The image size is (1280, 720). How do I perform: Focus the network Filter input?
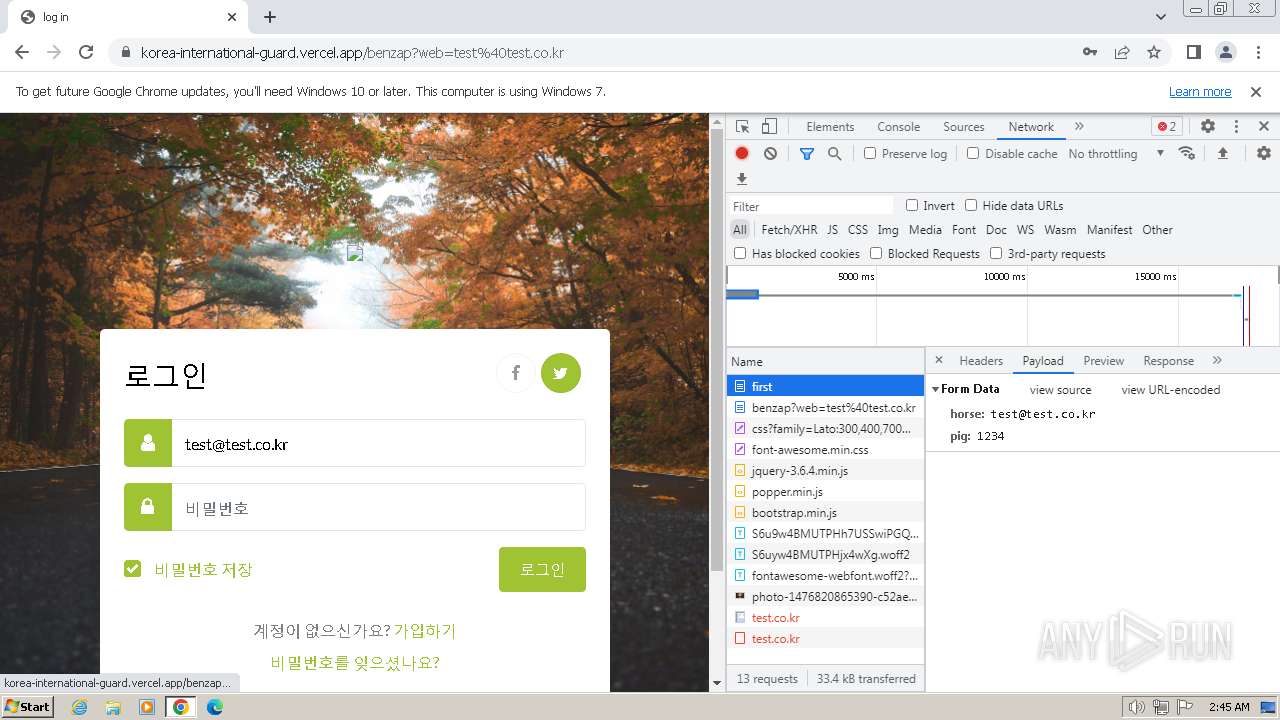810,206
